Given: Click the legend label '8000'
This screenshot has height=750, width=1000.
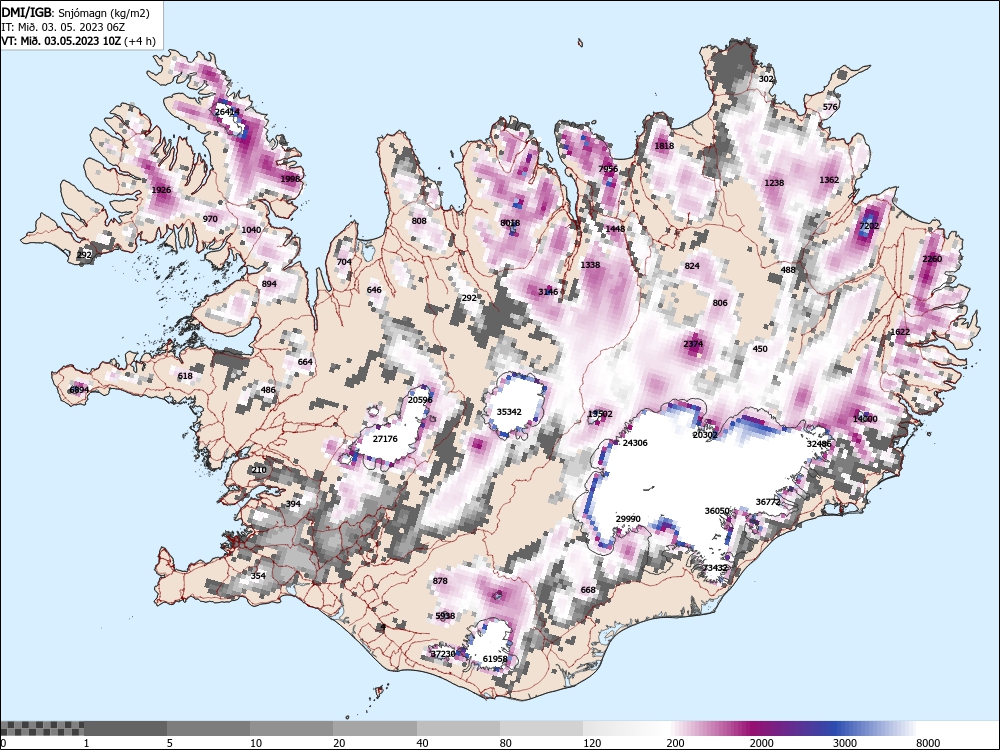Looking at the screenshot, I should 928,743.
